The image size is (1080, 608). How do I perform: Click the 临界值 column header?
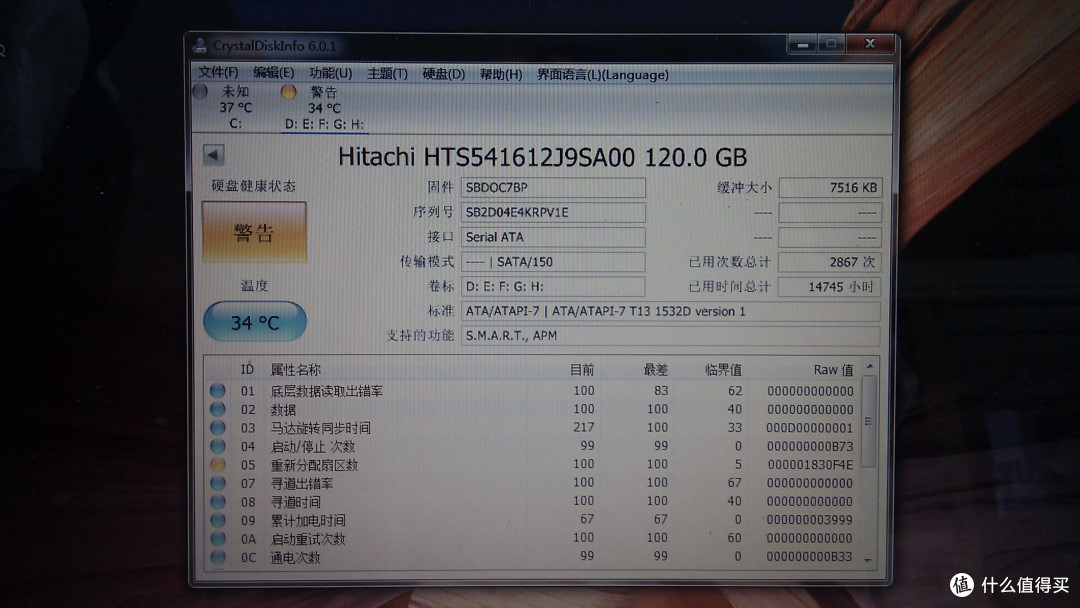(x=723, y=370)
